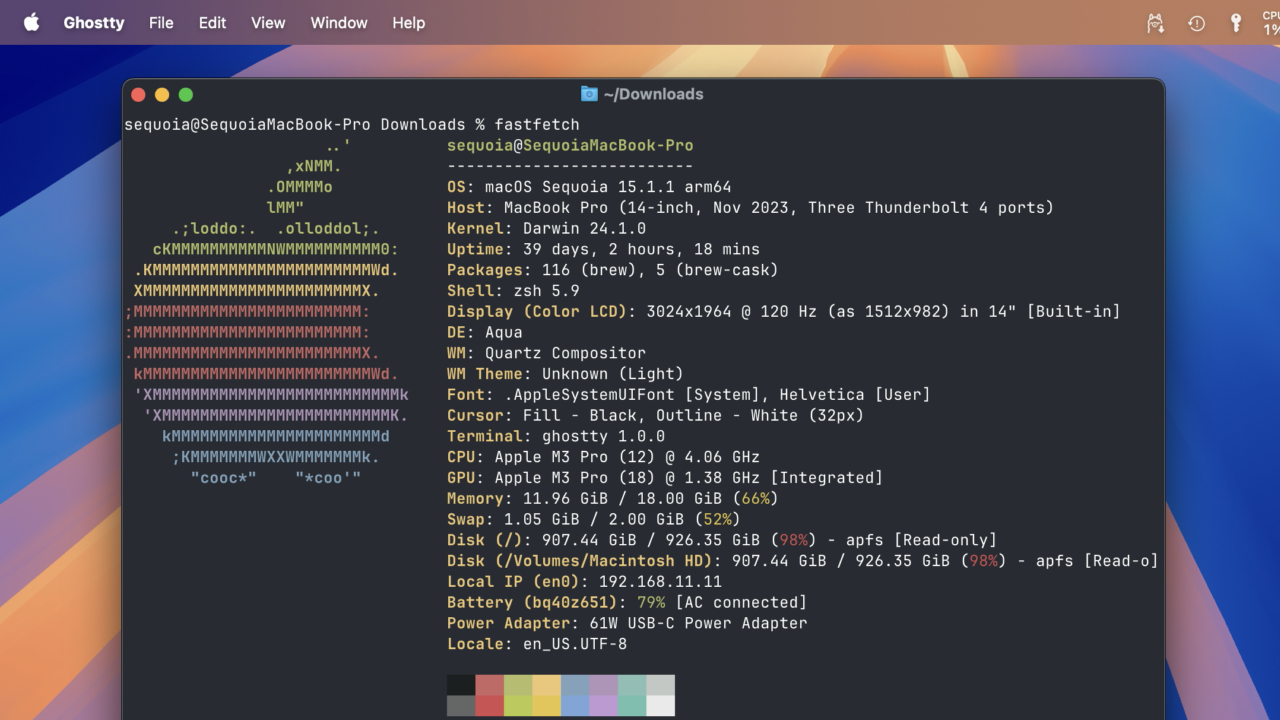Click the DE line Aqua
1280x720 pixels.
tap(485, 332)
